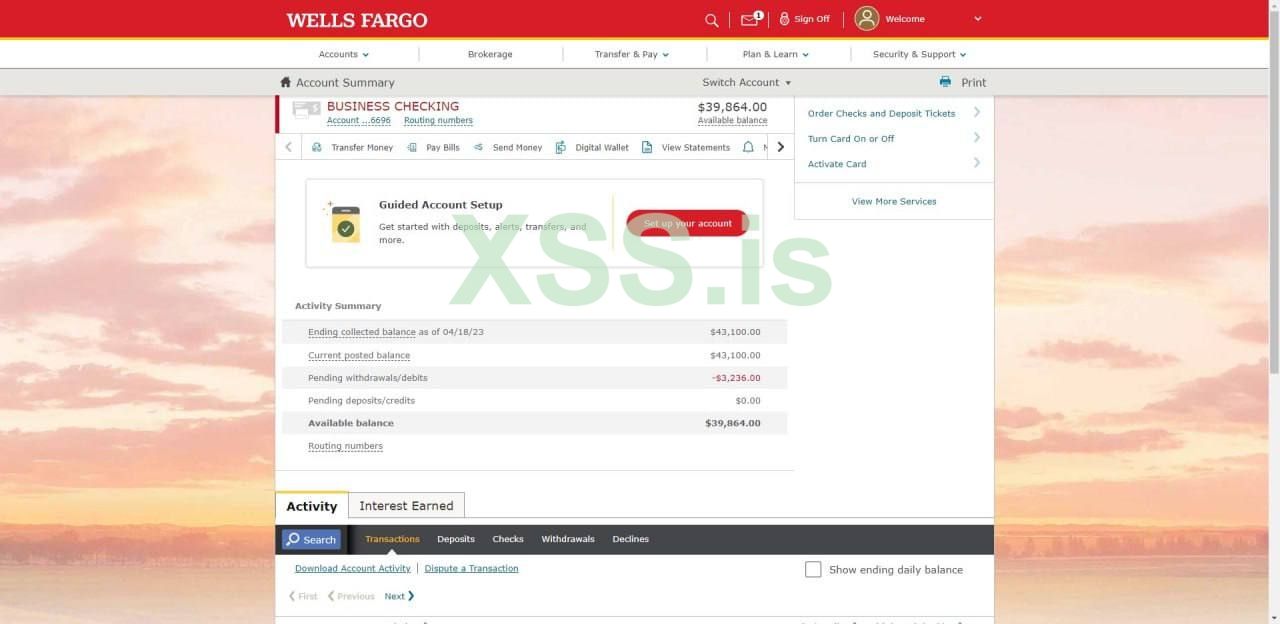The height and width of the screenshot is (624, 1280).
Task: Click Routing numbers link beside account number
Action: [x=438, y=120]
